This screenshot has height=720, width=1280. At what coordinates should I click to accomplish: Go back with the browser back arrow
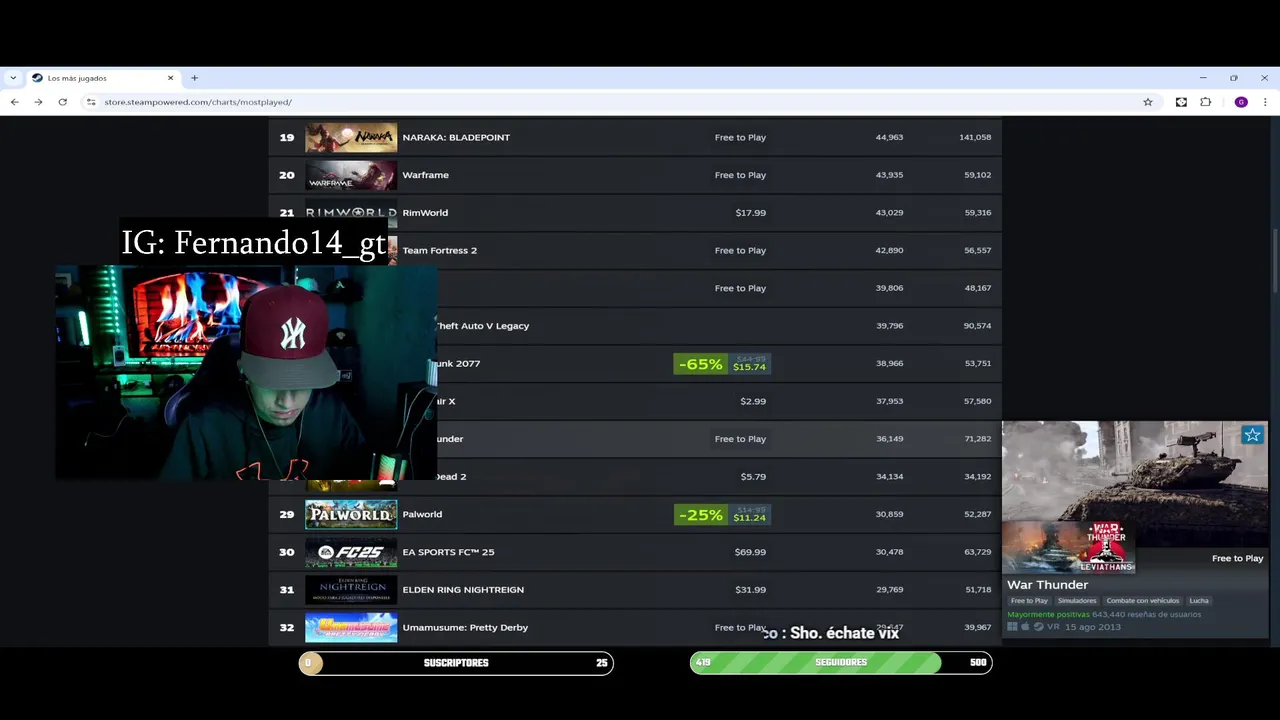(14, 102)
